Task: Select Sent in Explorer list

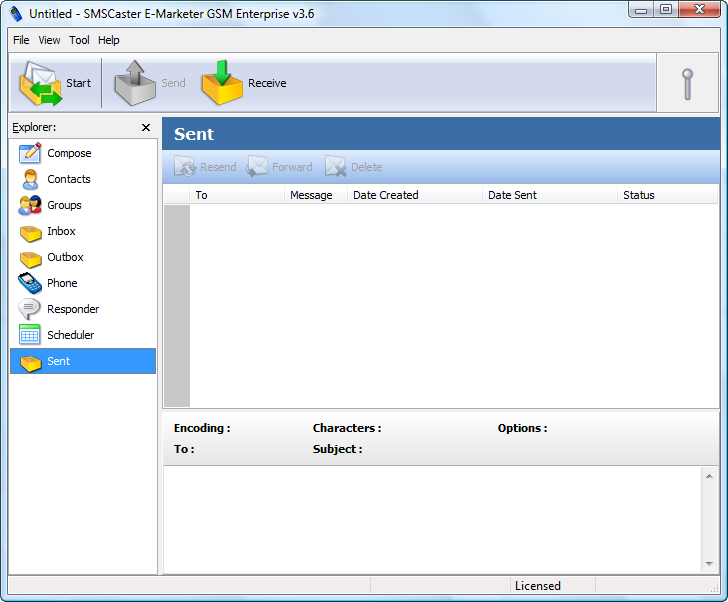Action: click(83, 361)
